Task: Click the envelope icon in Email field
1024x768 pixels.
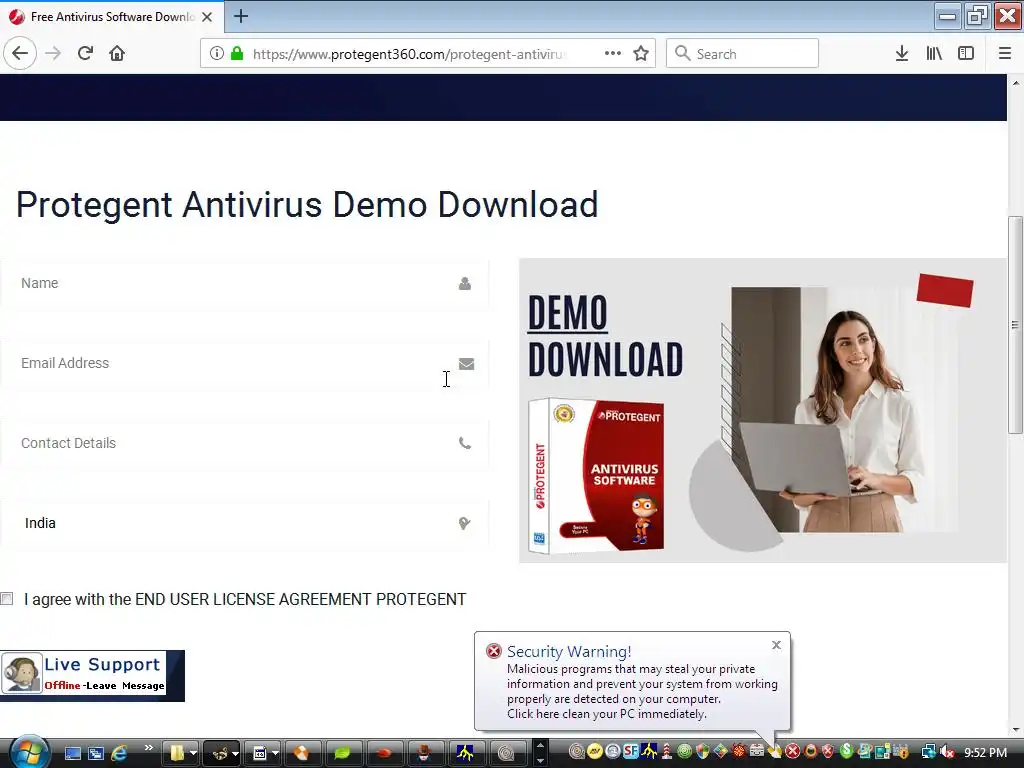Action: pos(466,364)
